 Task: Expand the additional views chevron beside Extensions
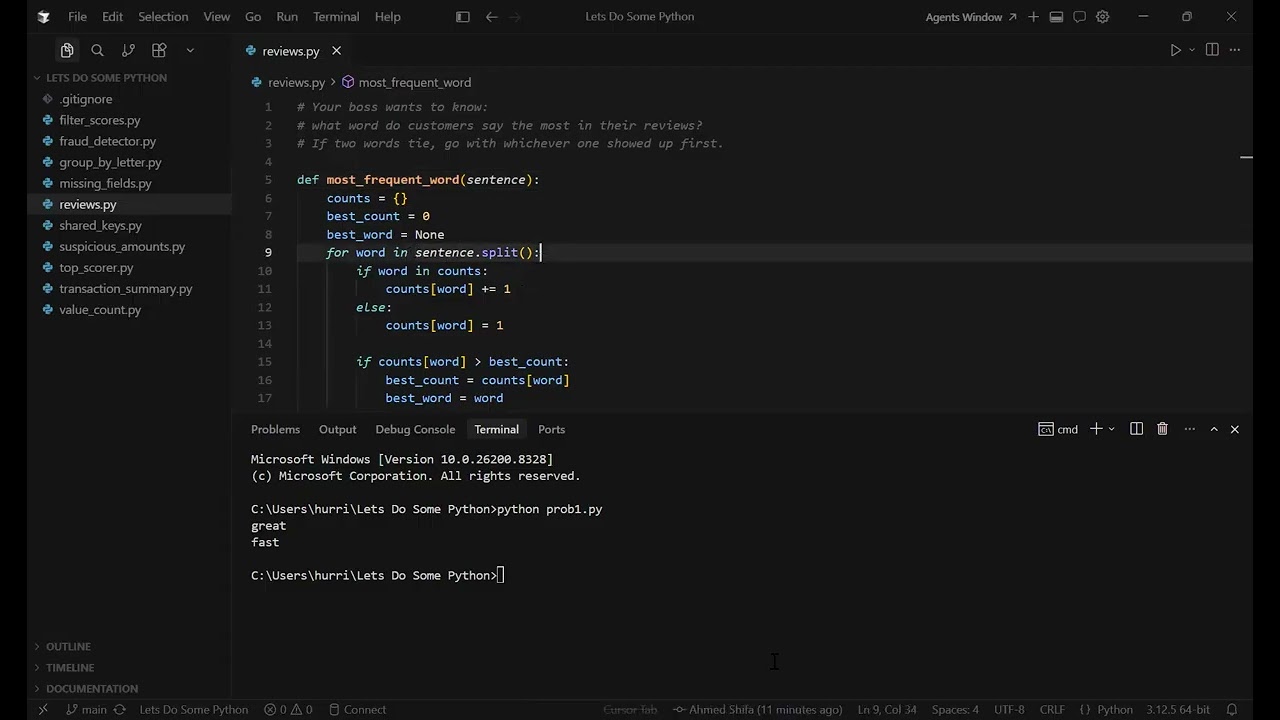coord(190,50)
